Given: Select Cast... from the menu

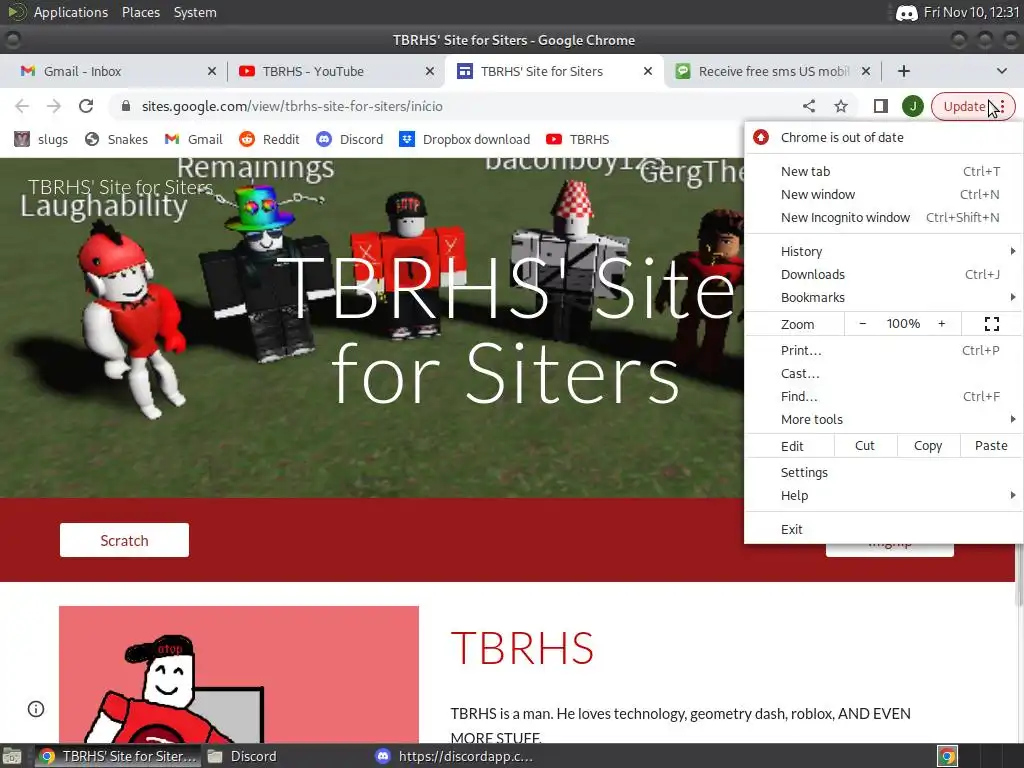Looking at the screenshot, I should coord(883,374).
